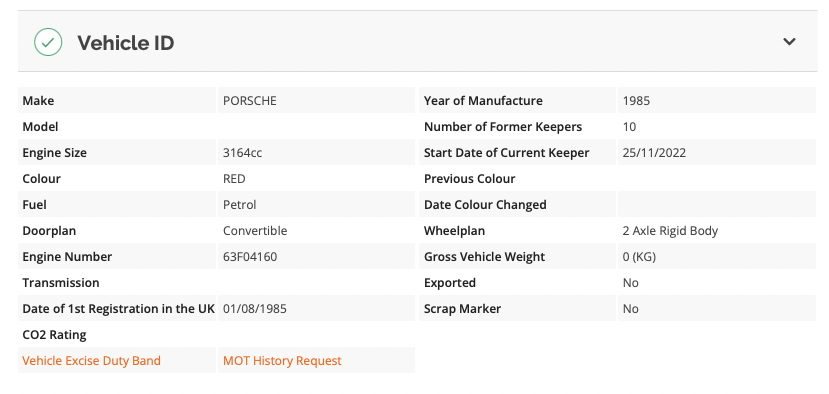This screenshot has height=394, width=829.
Task: Select the PORSCHE make value
Action: point(250,100)
